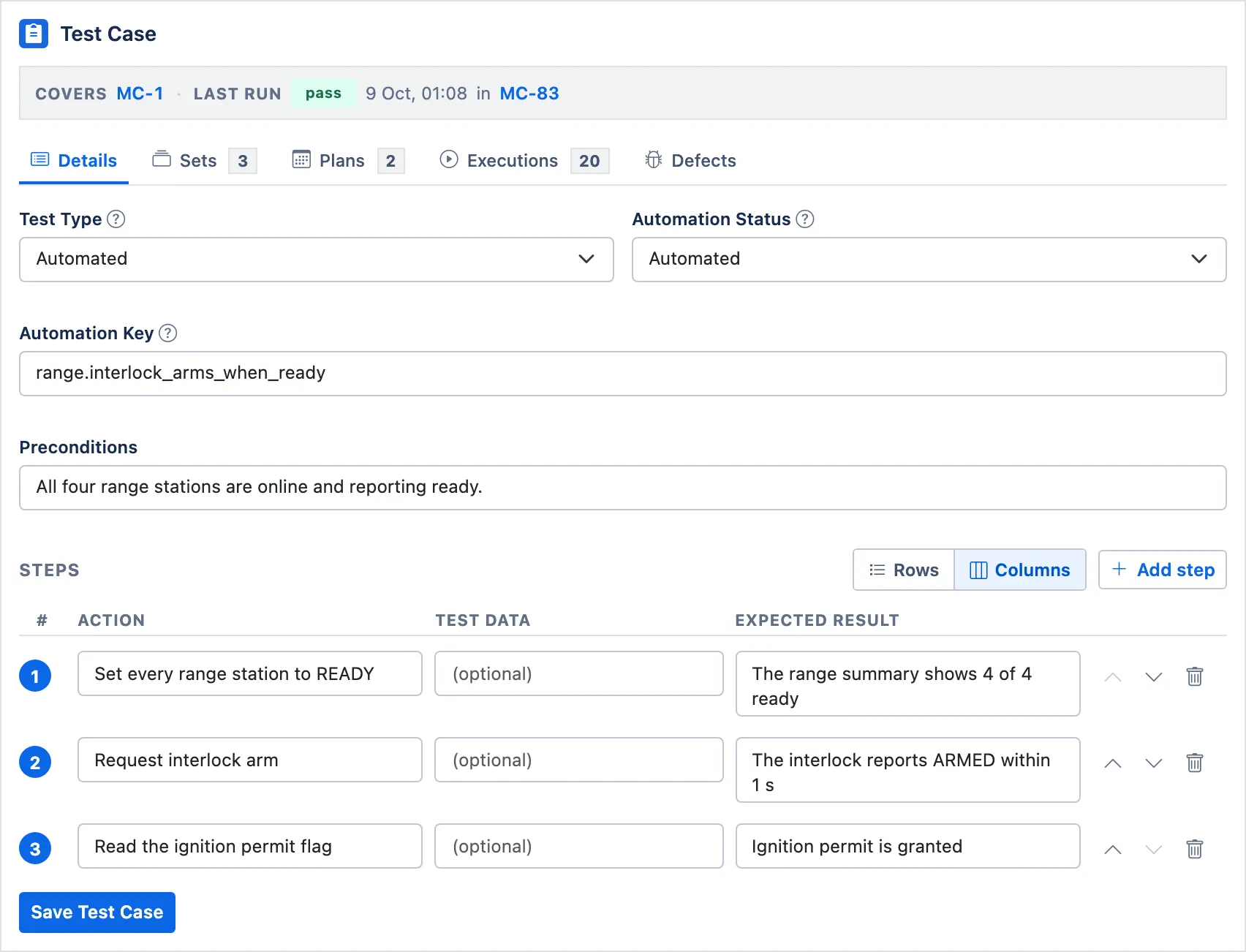The image size is (1246, 952).
Task: Open the MC-1 covered issue link
Action: click(x=140, y=94)
